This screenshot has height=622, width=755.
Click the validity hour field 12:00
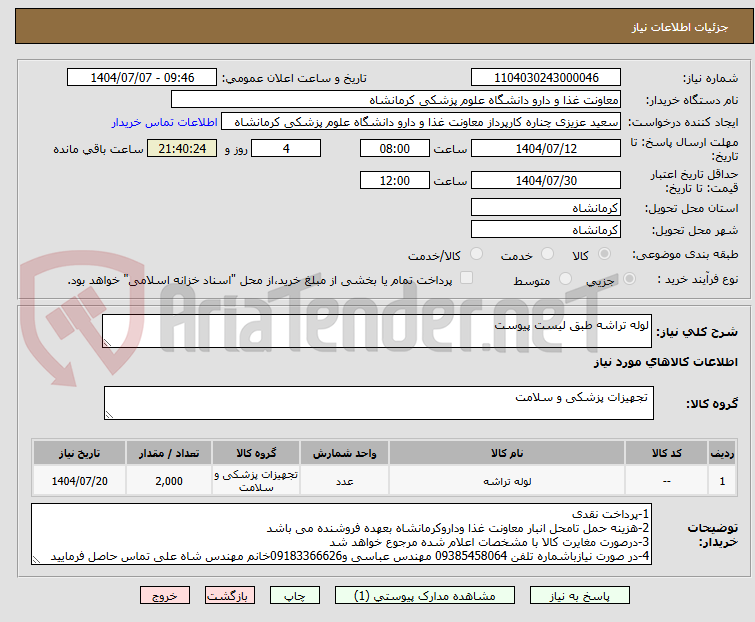(395, 181)
